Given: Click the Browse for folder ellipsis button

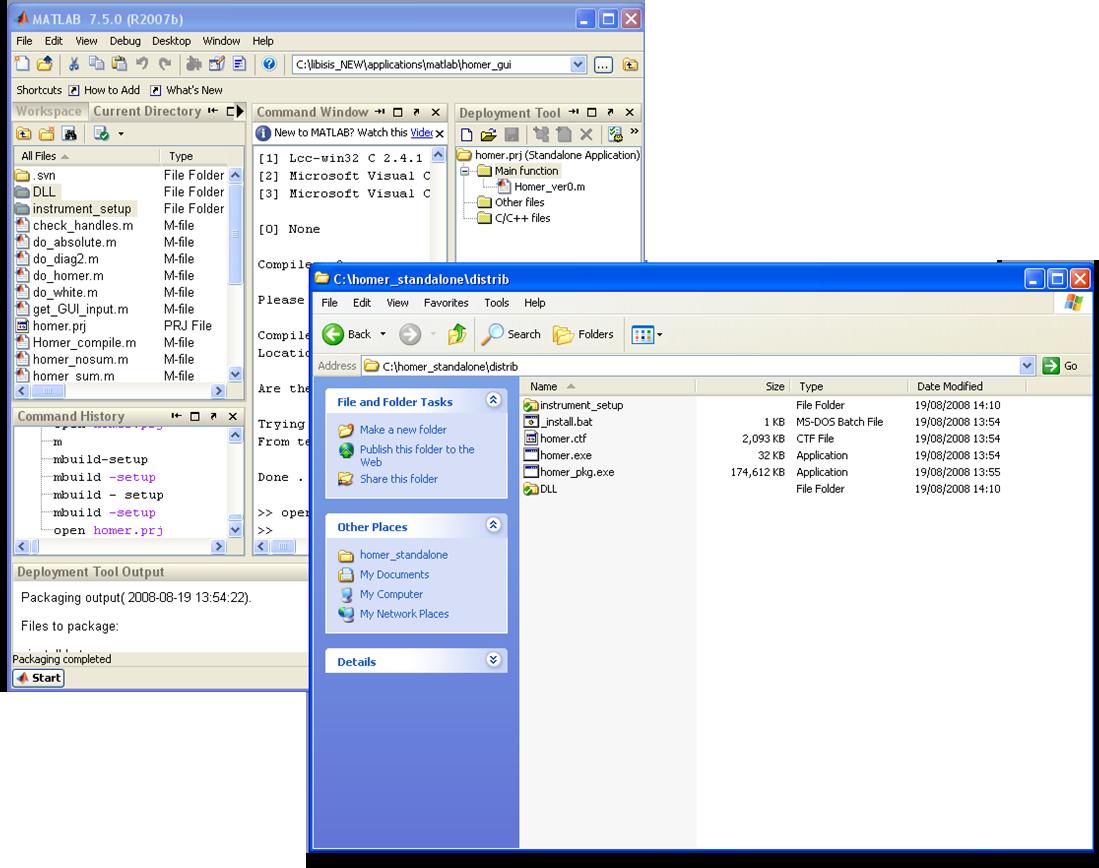Looking at the screenshot, I should tap(603, 64).
